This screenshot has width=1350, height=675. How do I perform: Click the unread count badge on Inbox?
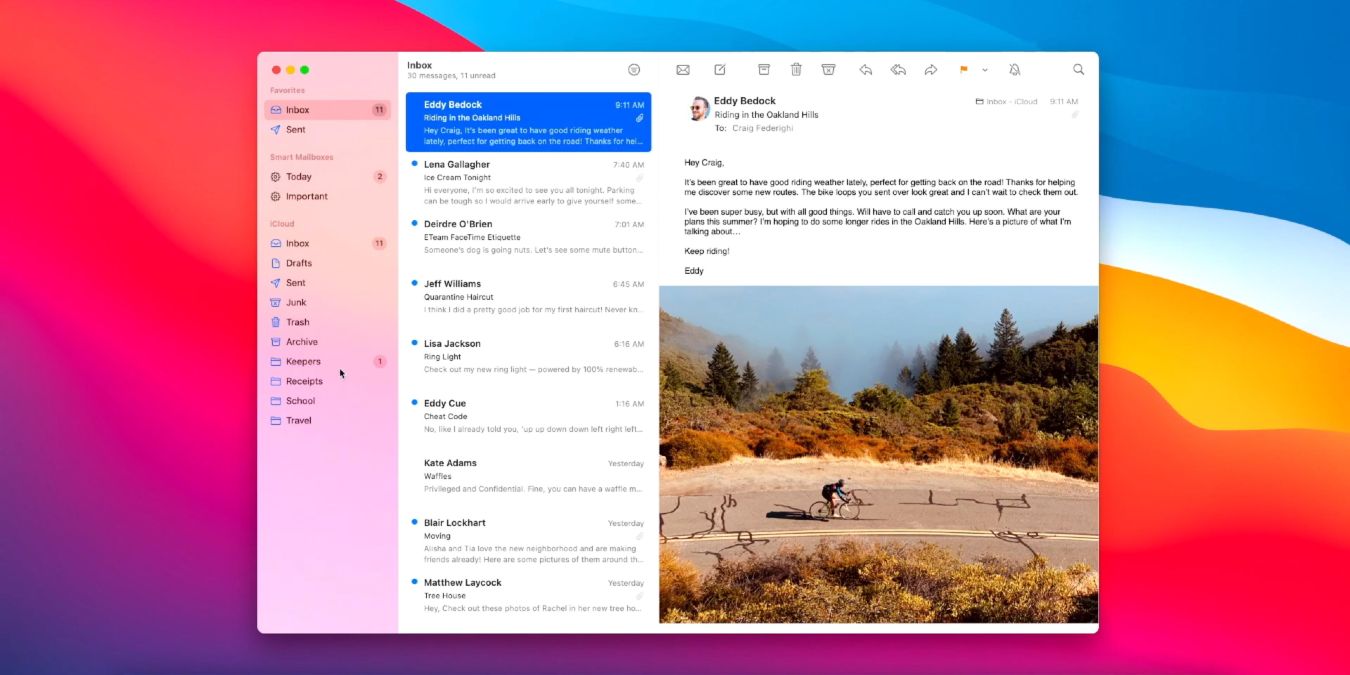[x=379, y=109]
